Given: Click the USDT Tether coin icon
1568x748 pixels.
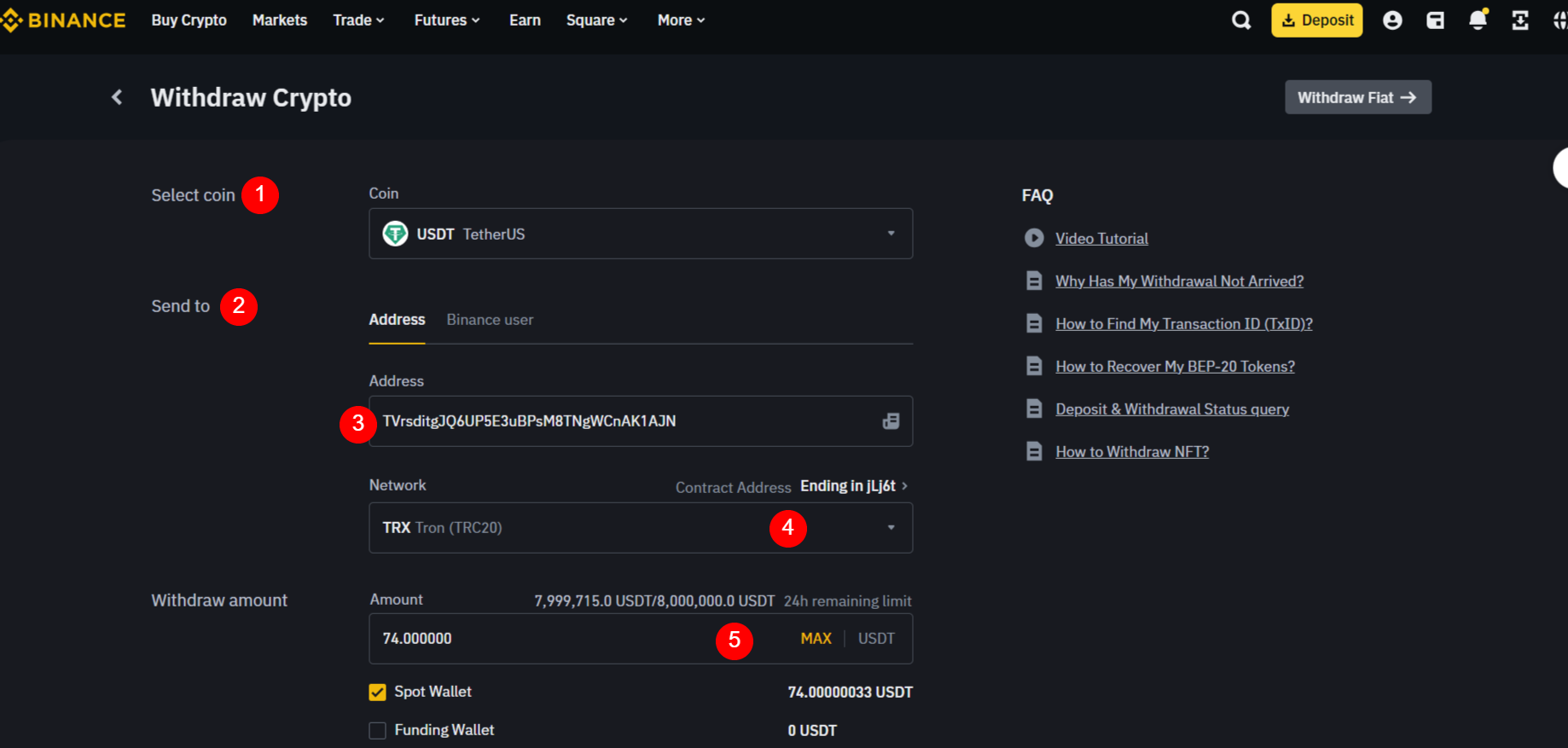Looking at the screenshot, I should pos(395,233).
